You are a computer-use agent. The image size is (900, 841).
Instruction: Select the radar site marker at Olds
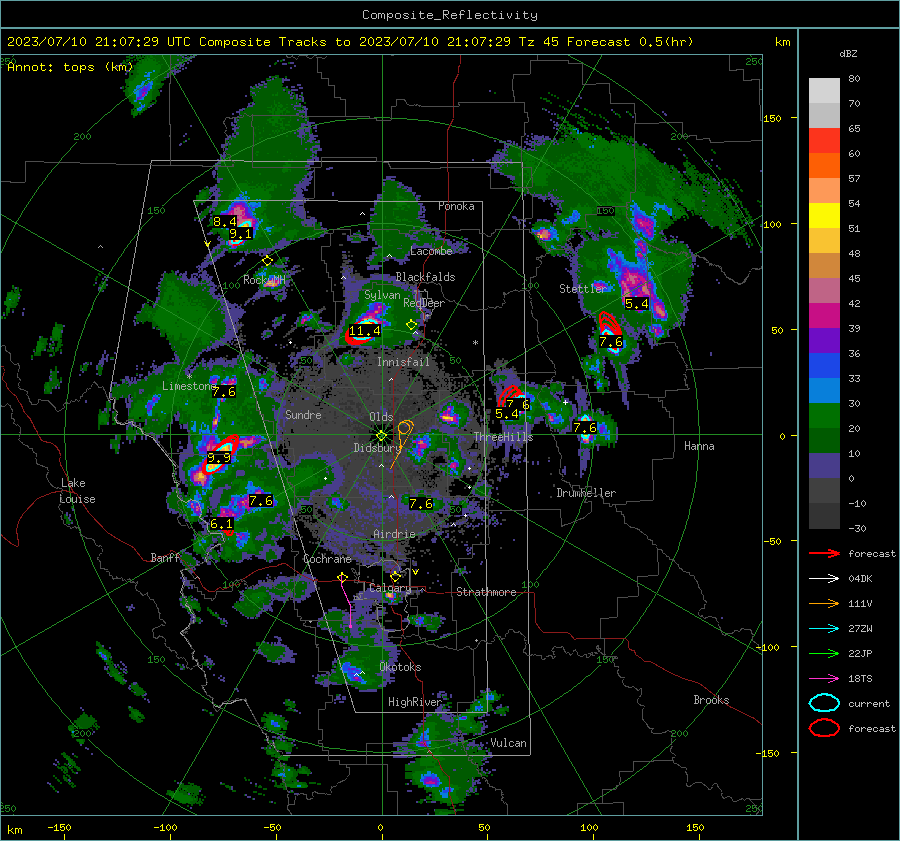(381, 436)
